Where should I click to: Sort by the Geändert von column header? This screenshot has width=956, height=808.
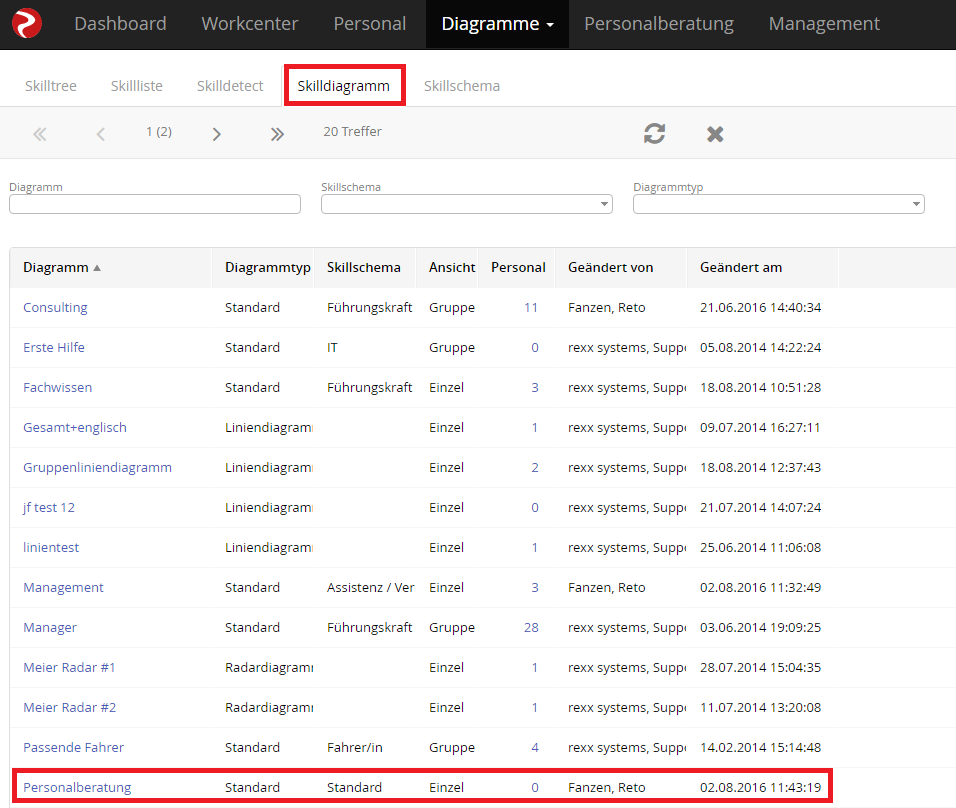(x=610, y=267)
